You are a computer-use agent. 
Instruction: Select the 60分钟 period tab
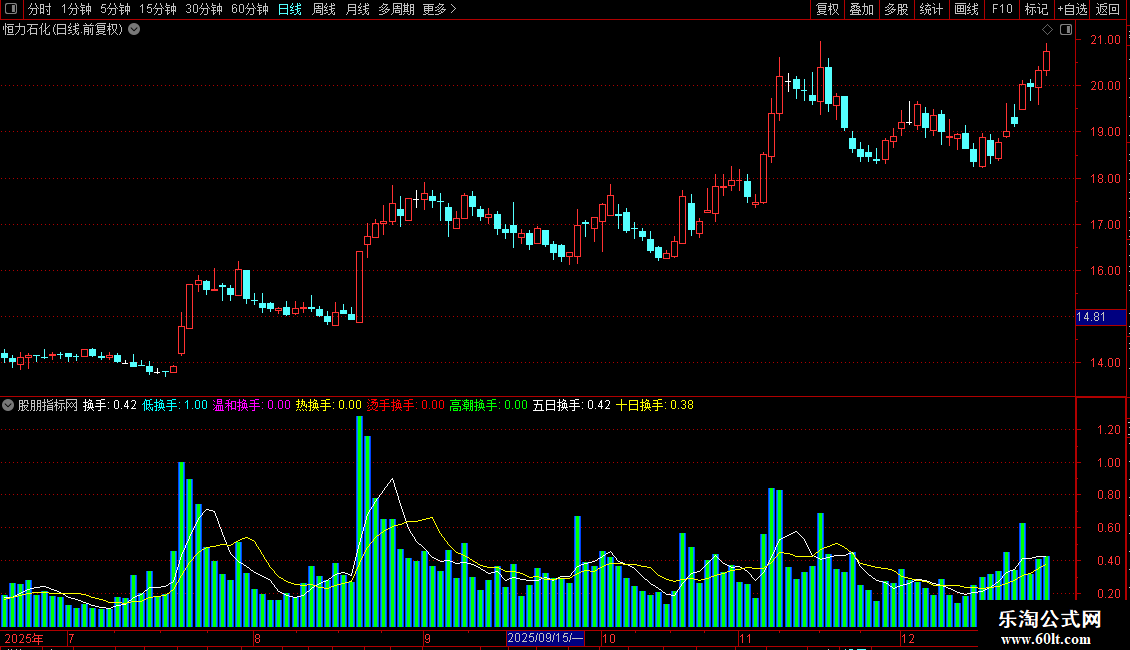pos(249,9)
